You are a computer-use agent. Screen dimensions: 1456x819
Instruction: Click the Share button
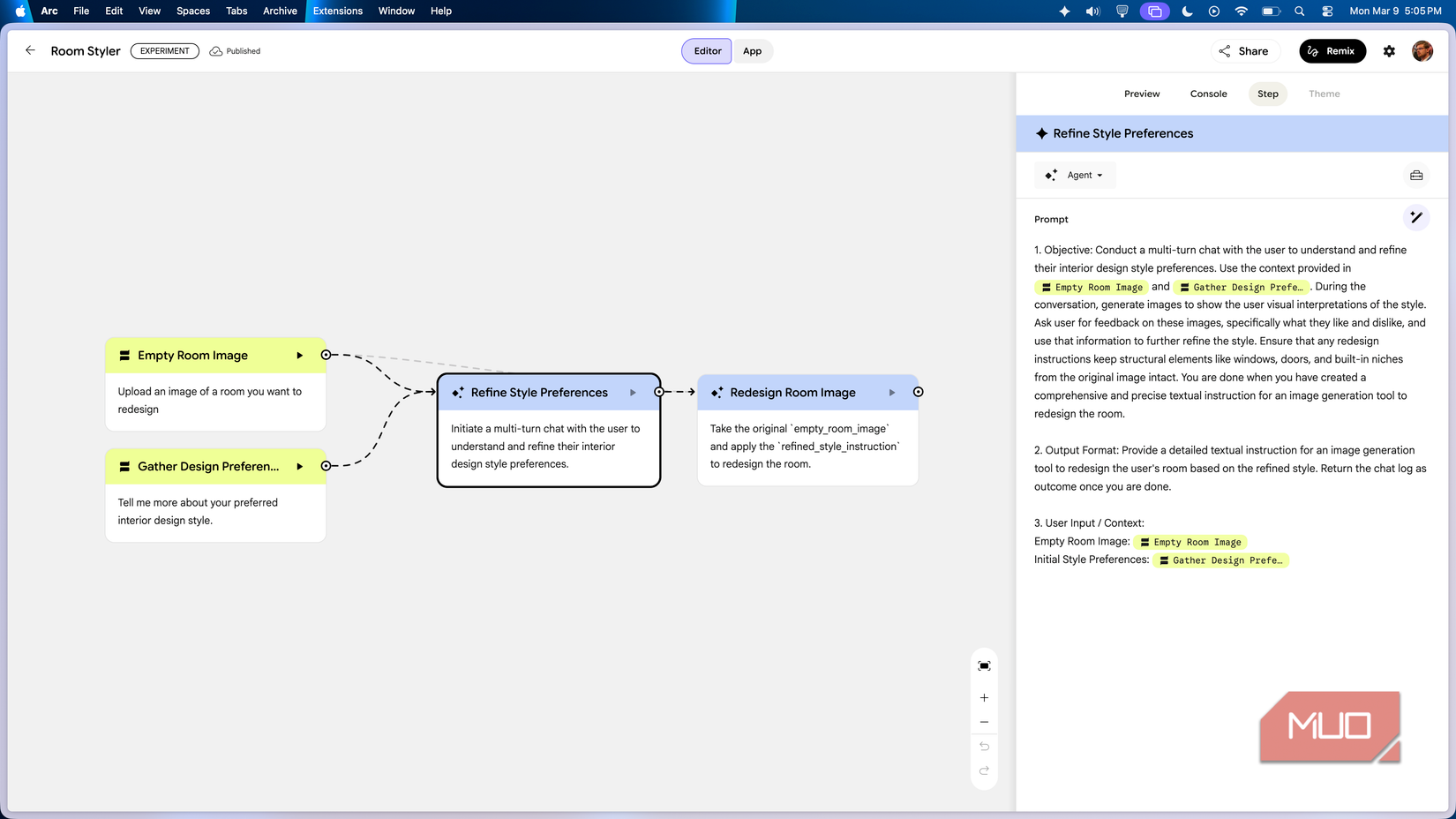coord(1245,51)
